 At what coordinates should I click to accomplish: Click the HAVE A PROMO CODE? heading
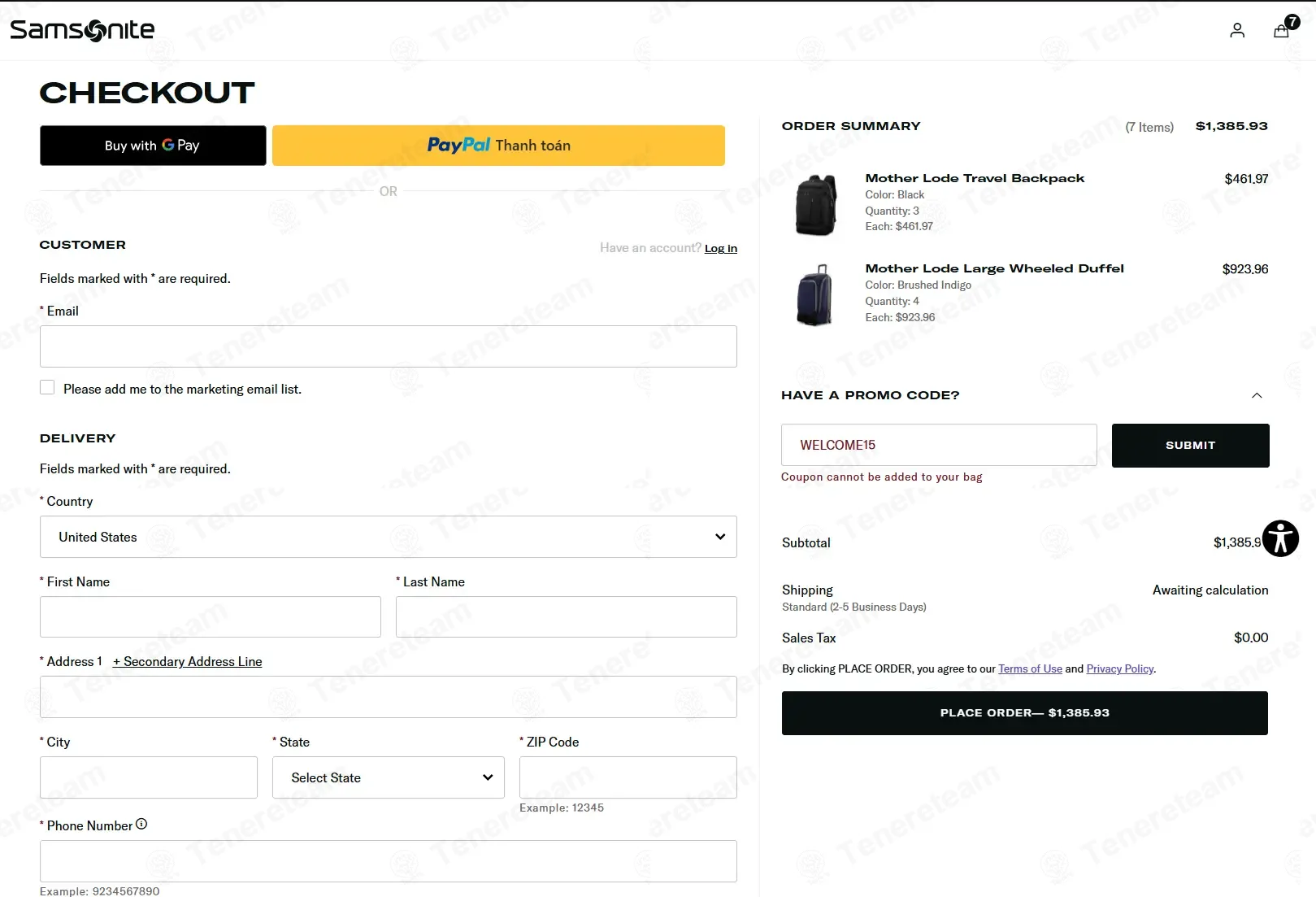pyautogui.click(x=870, y=395)
